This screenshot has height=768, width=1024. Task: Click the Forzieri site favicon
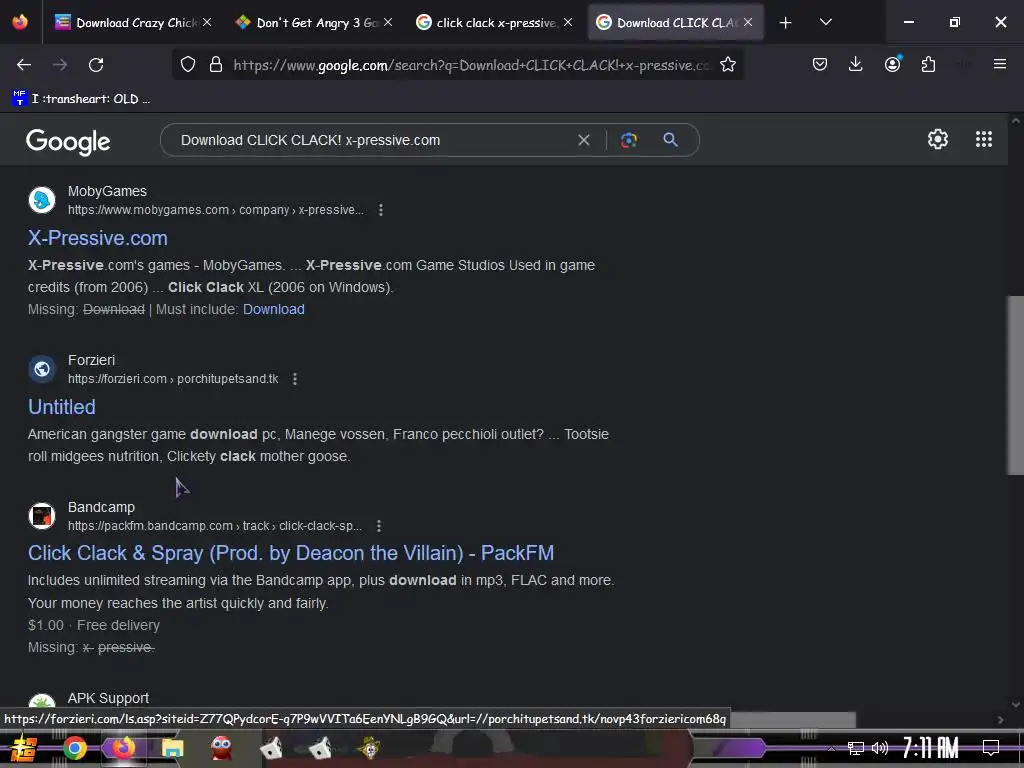click(42, 369)
